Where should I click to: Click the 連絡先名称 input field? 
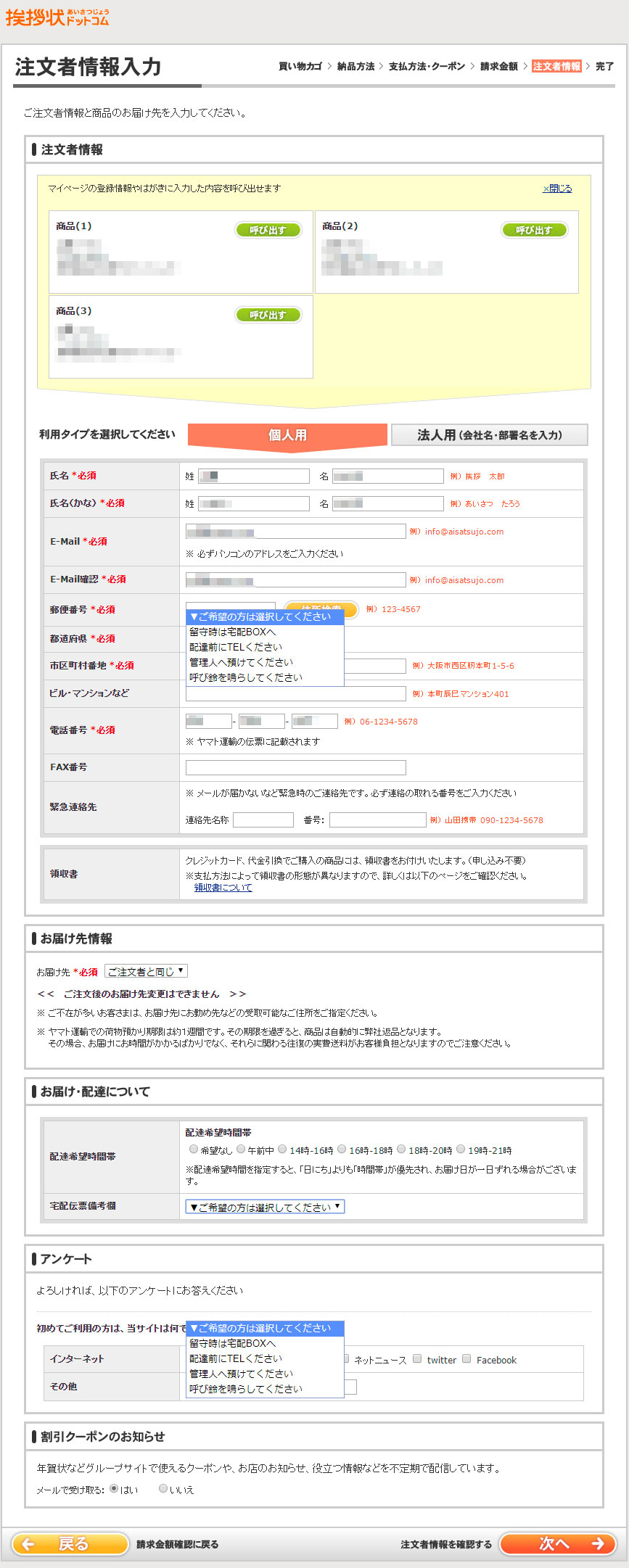click(x=263, y=820)
